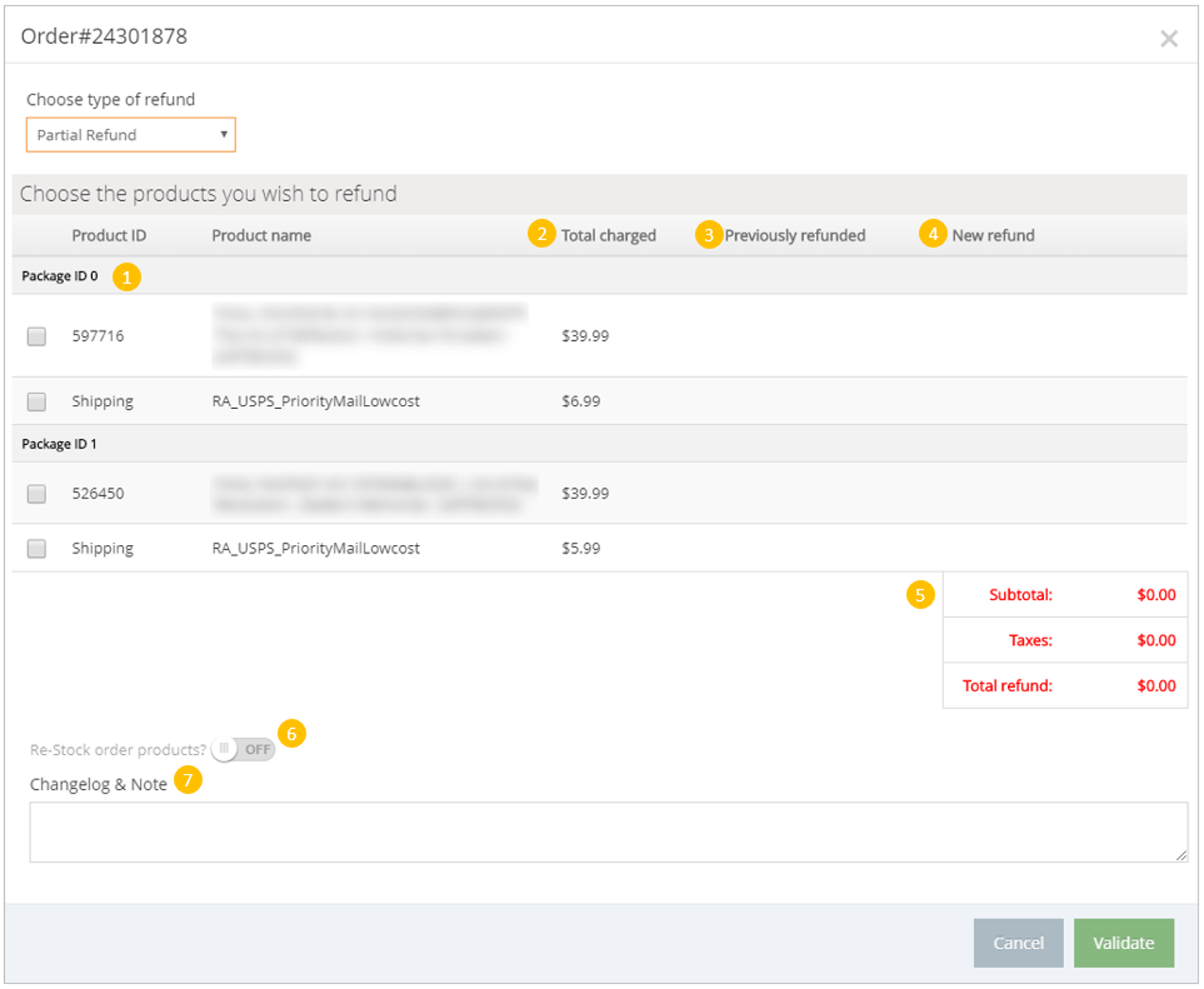Click the yellow number 6 marker badge
The image size is (1204, 989).
click(x=291, y=733)
